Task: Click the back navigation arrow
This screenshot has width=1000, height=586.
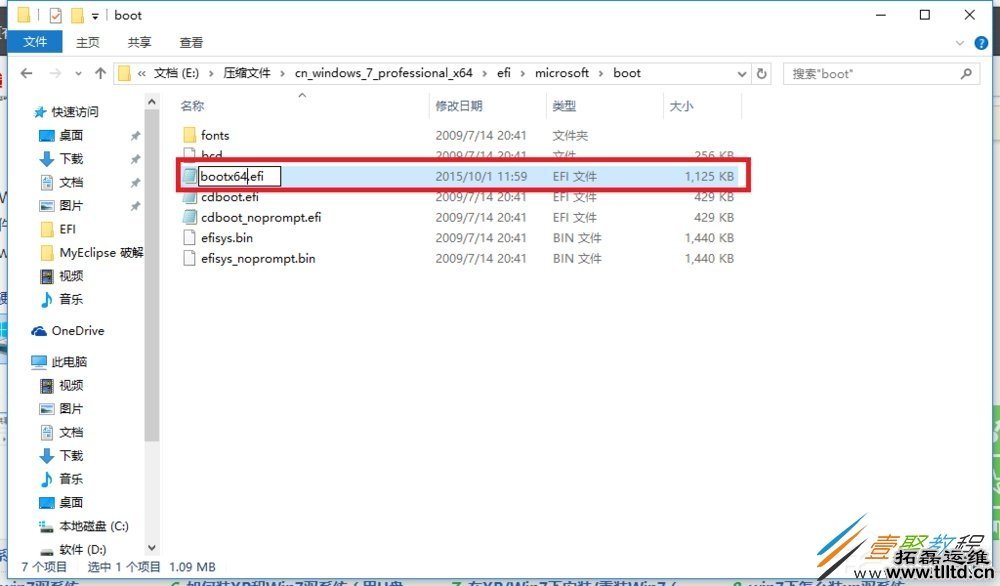Action: coord(27,73)
